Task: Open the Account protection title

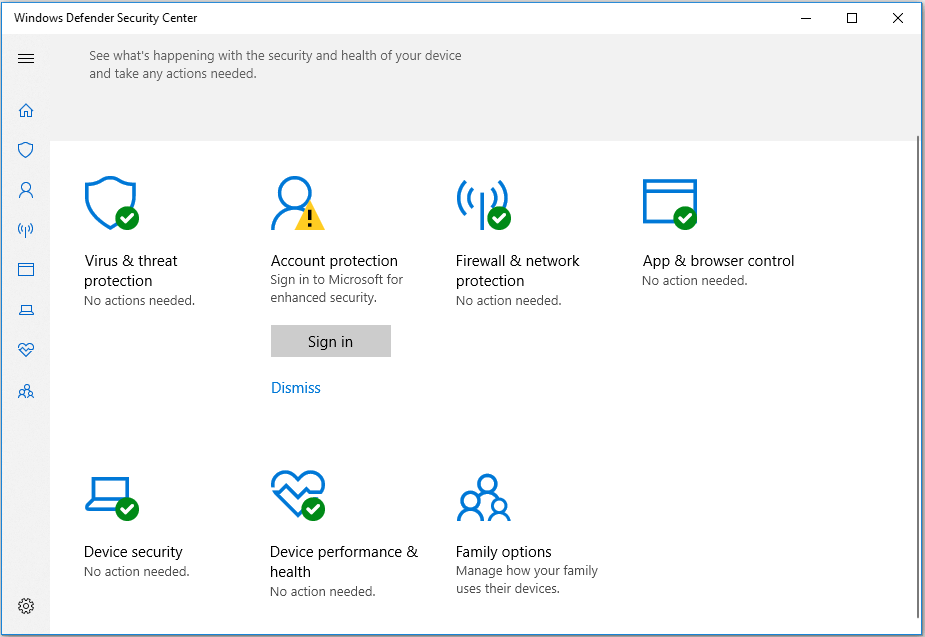Action: (334, 261)
